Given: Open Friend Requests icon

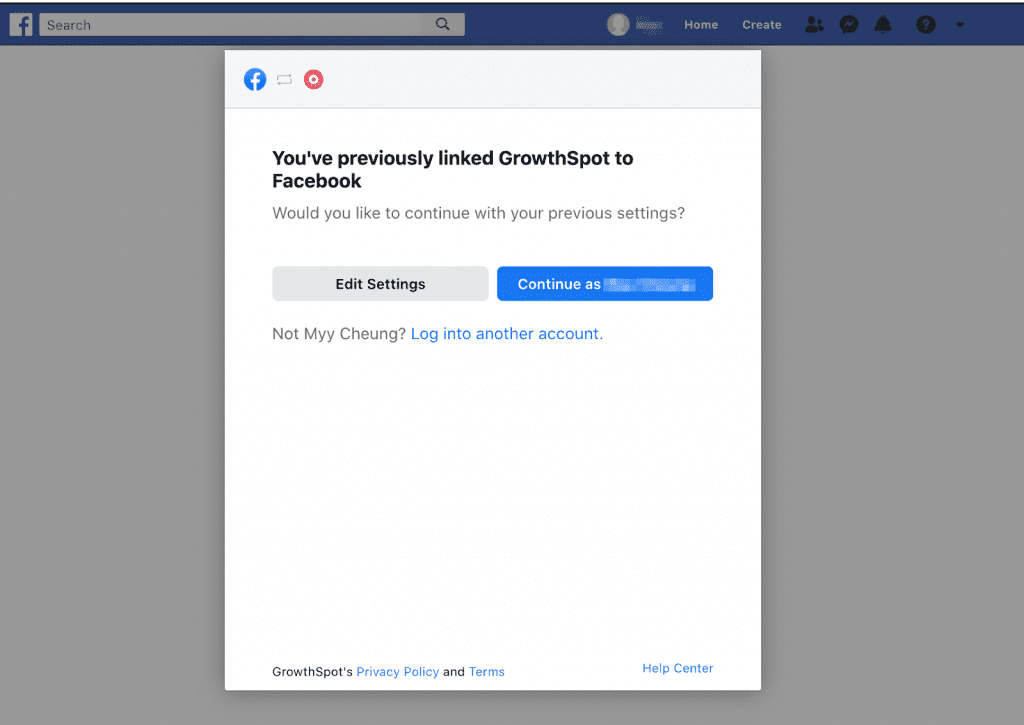Looking at the screenshot, I should point(814,25).
